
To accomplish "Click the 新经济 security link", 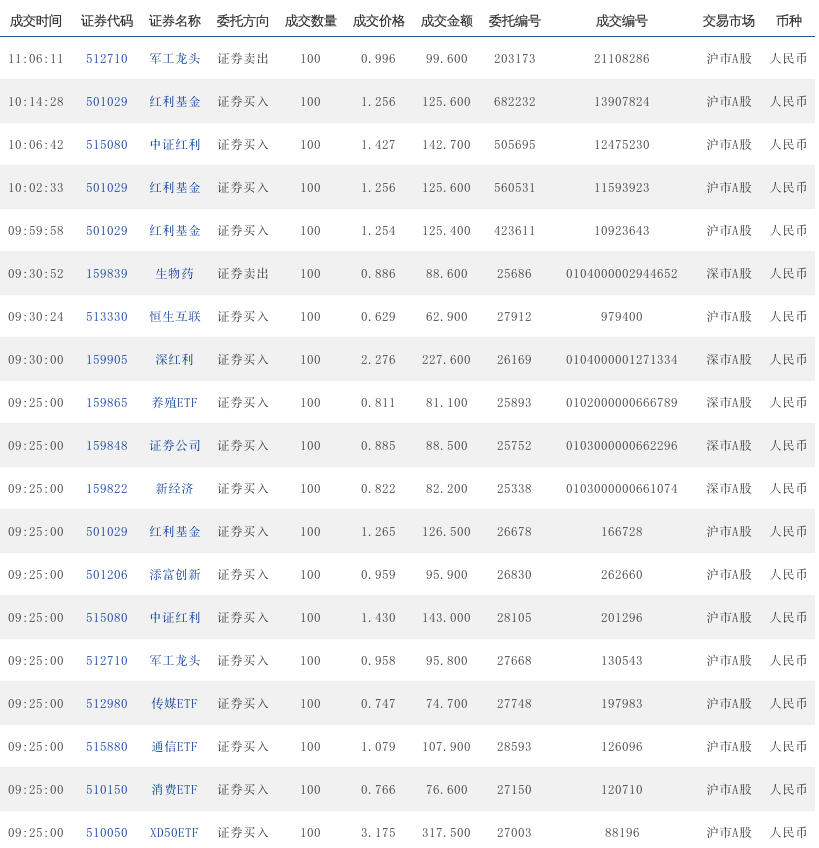I will tap(175, 489).
